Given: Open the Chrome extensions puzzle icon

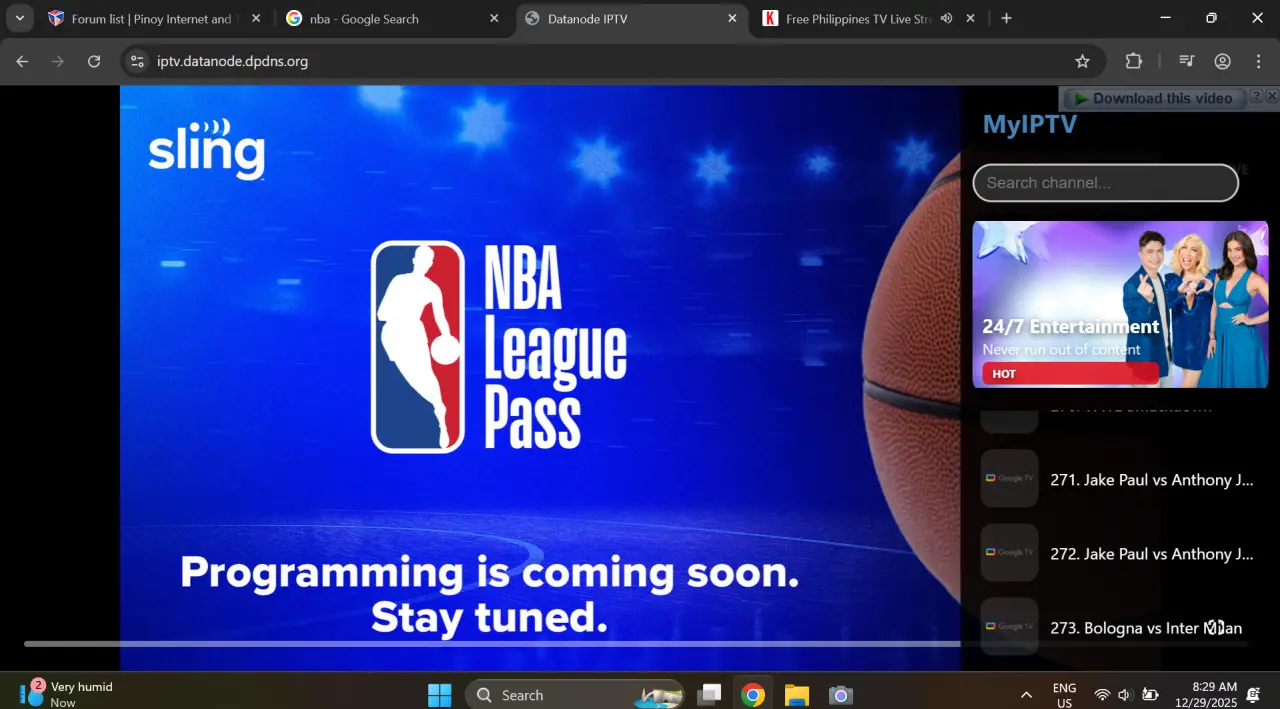Looking at the screenshot, I should click(x=1133, y=61).
